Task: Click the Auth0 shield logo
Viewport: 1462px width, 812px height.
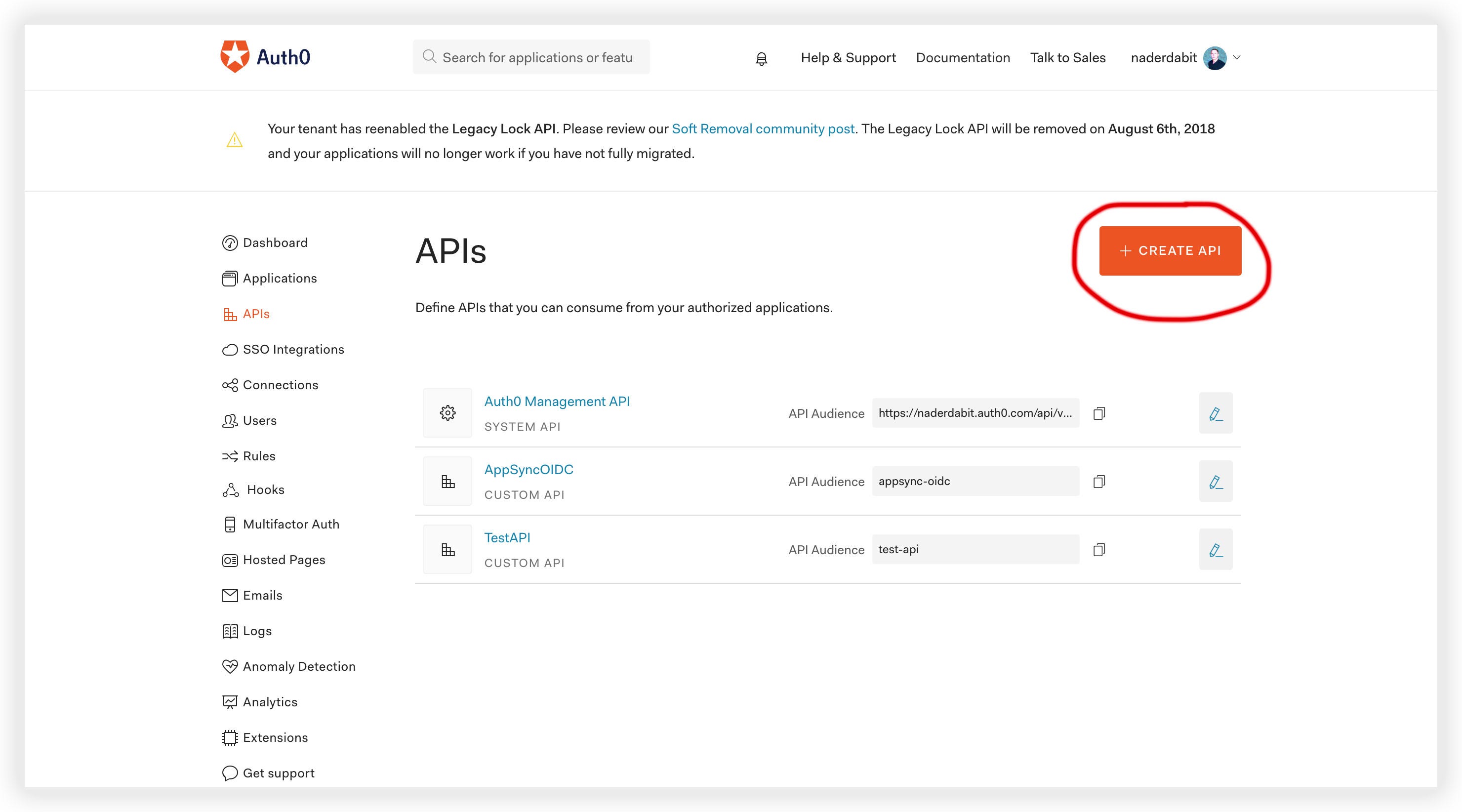Action: 235,56
